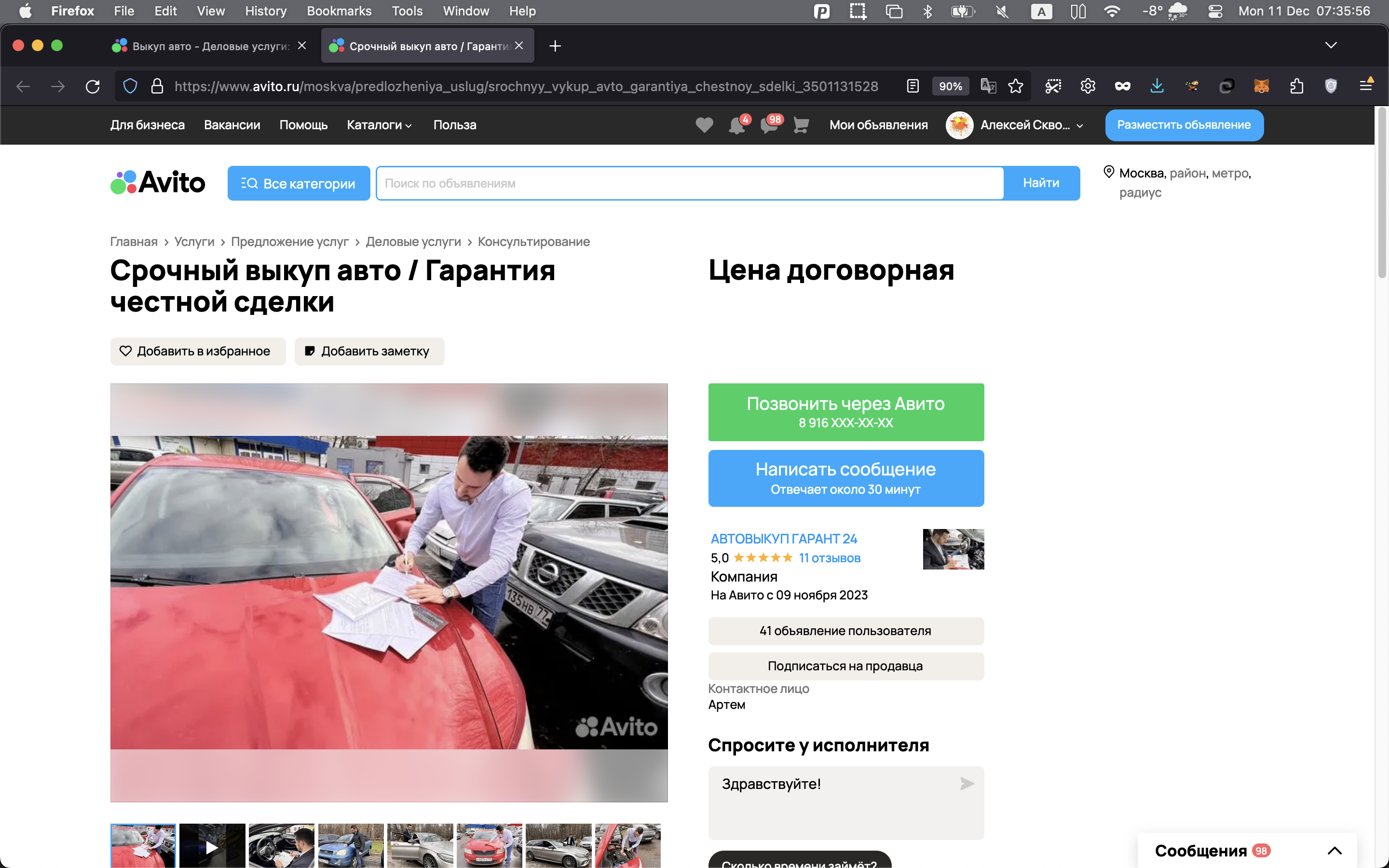Open the History menu in menu bar
This screenshot has width=1389, height=868.
tap(265, 11)
